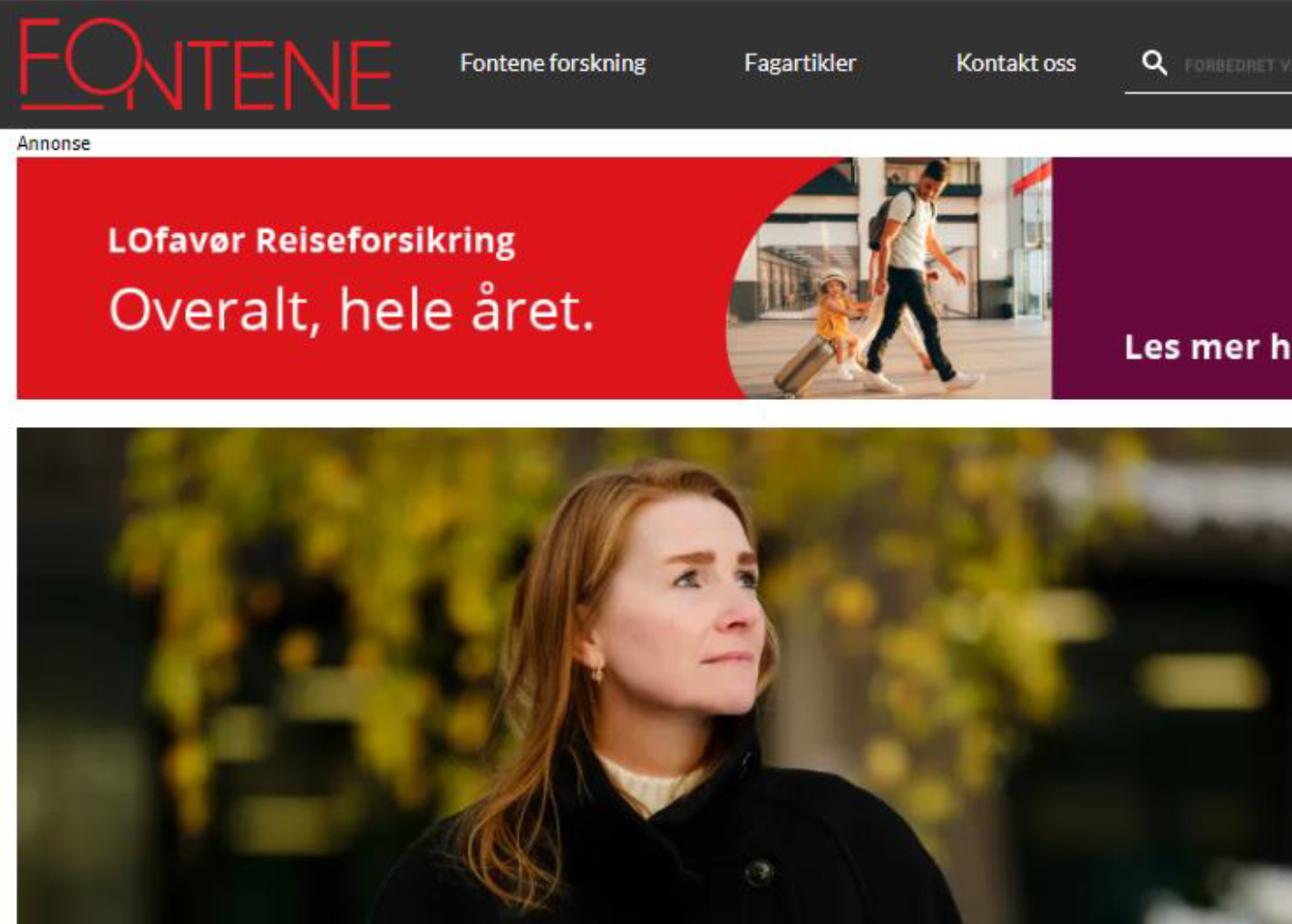Click the LOfavør Reiseforsikring ad headline

pyautogui.click(x=311, y=240)
